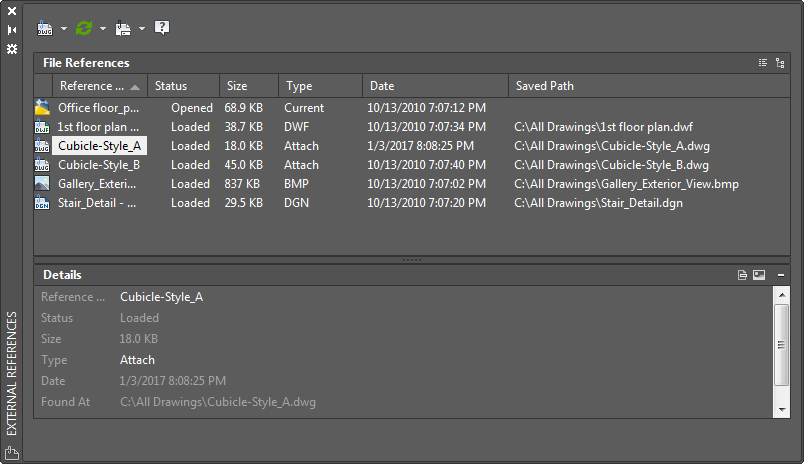Sort list by the Saved Path column

pyautogui.click(x=545, y=86)
